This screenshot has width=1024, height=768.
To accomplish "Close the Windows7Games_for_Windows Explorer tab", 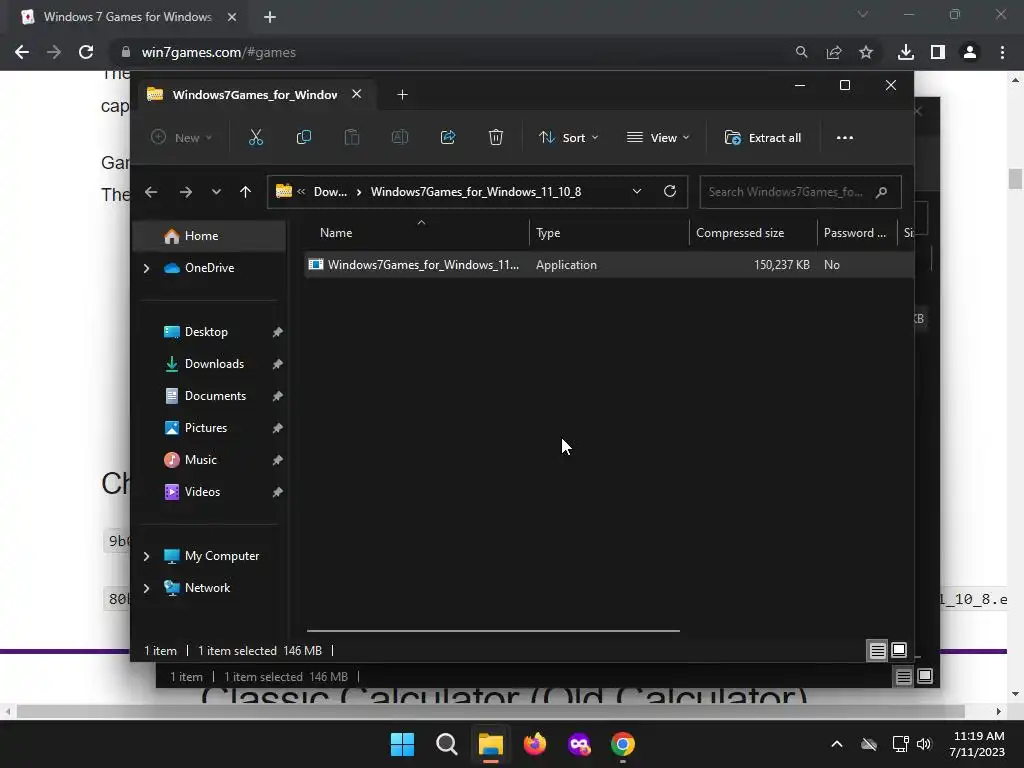I will point(357,94).
